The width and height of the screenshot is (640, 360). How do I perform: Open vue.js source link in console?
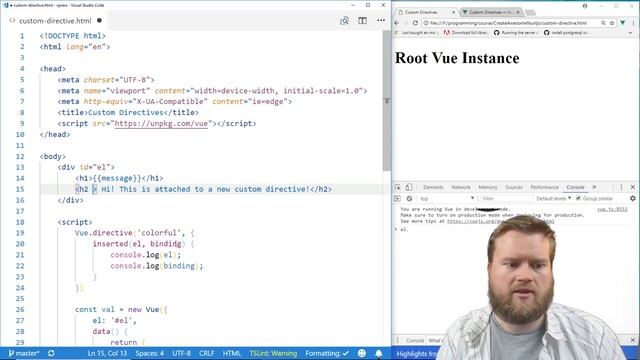point(612,209)
